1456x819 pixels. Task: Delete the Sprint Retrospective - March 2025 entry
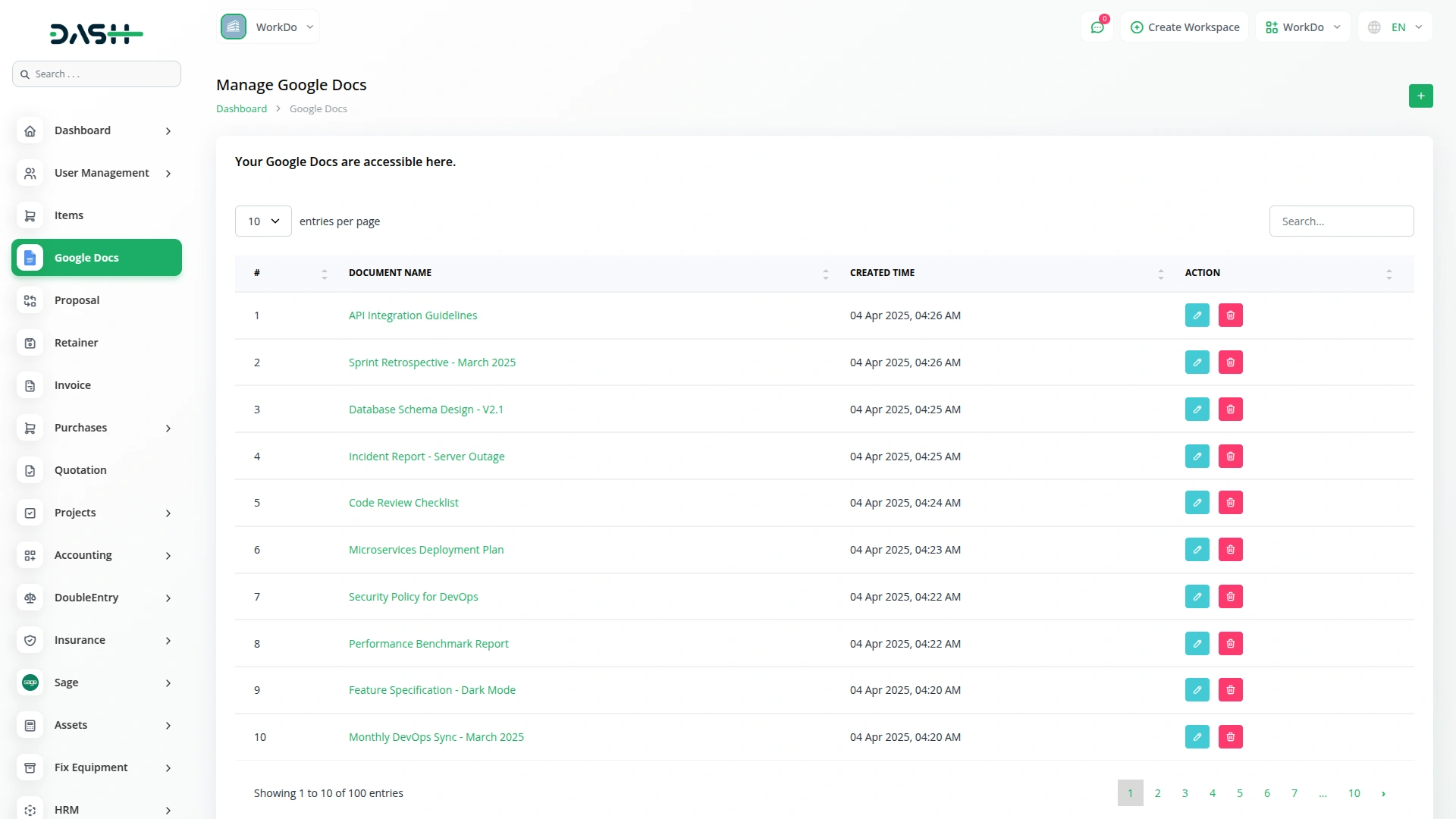point(1230,362)
